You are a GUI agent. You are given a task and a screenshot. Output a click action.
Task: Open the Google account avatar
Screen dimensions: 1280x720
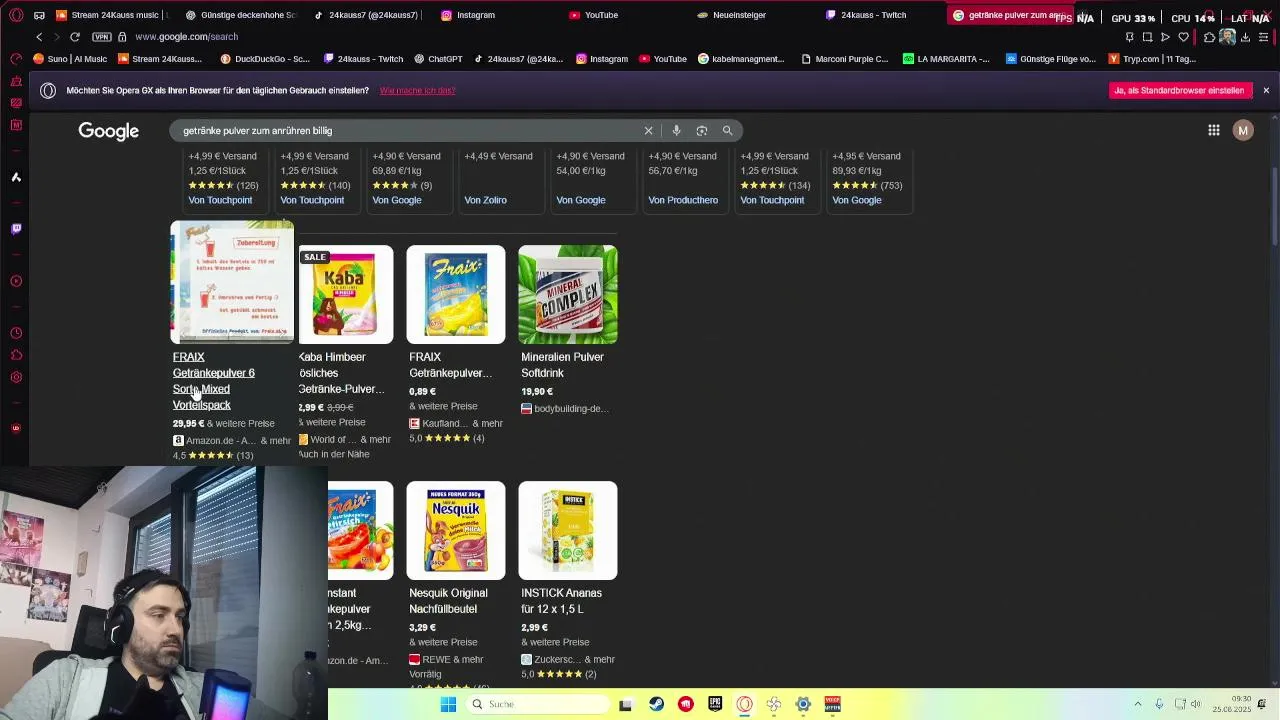coord(1243,131)
